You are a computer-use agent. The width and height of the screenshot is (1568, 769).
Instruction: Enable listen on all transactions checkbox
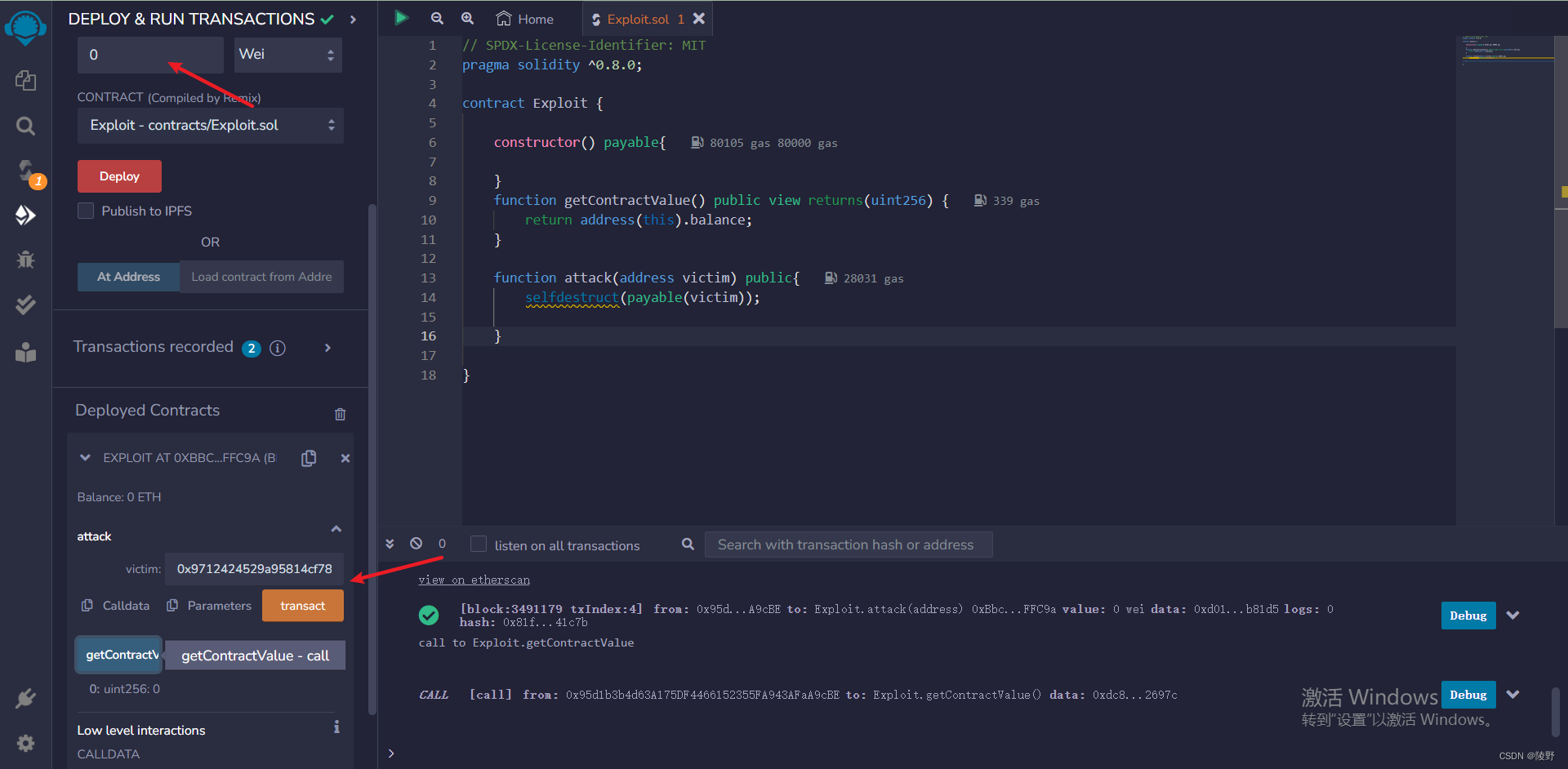coord(479,544)
